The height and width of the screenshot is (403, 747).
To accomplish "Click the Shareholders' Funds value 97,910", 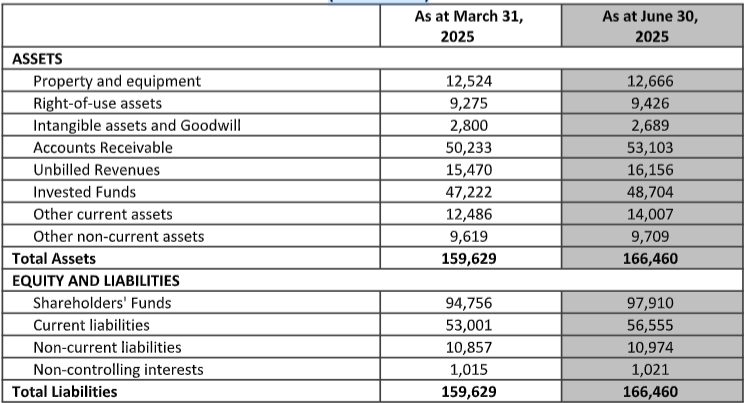I will tap(650, 303).
